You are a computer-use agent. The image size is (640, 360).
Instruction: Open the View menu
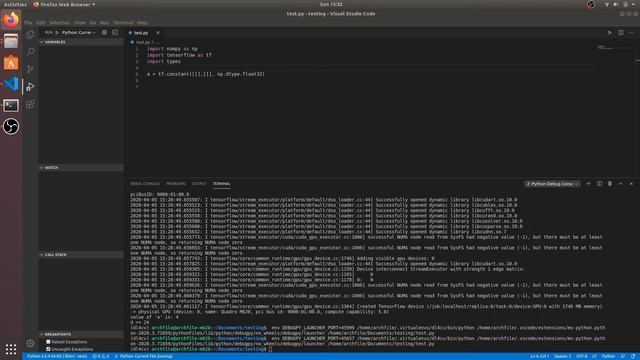point(80,23)
